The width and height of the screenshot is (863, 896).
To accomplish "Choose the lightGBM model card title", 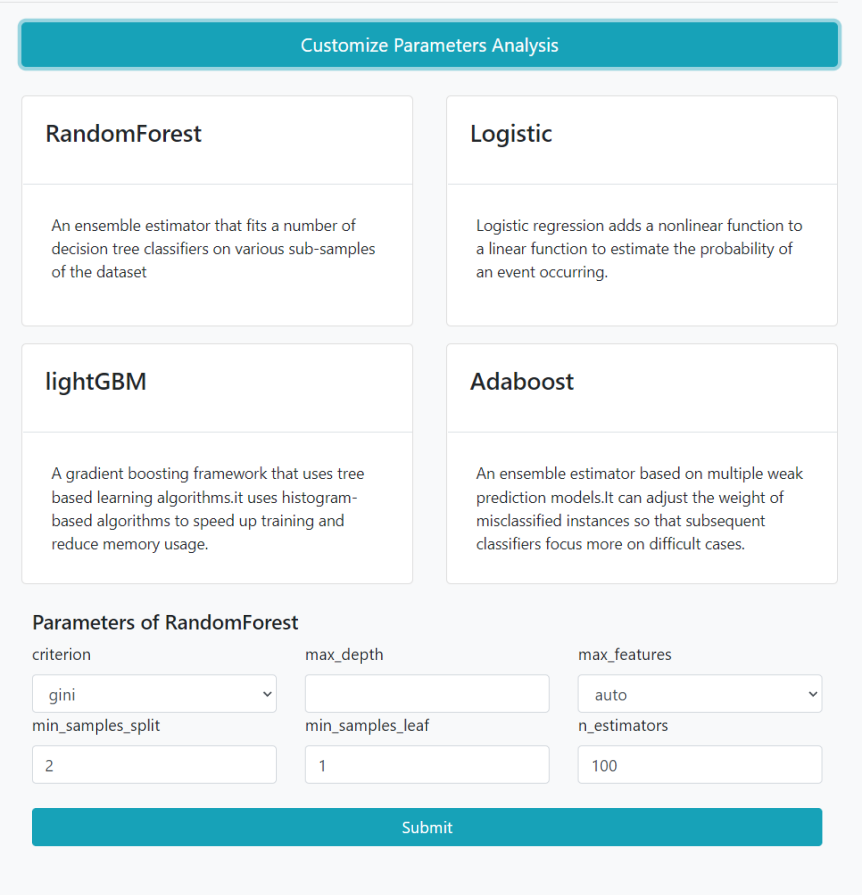I will coord(96,382).
